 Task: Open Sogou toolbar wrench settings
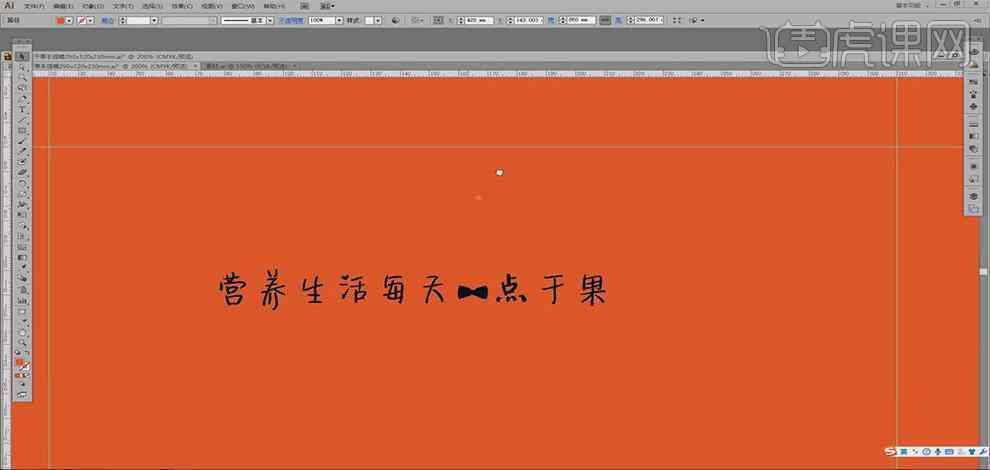coord(981,451)
